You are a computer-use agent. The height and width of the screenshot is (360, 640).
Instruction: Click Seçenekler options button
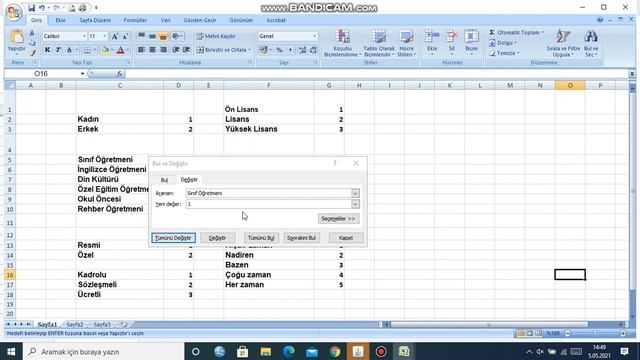coord(338,219)
